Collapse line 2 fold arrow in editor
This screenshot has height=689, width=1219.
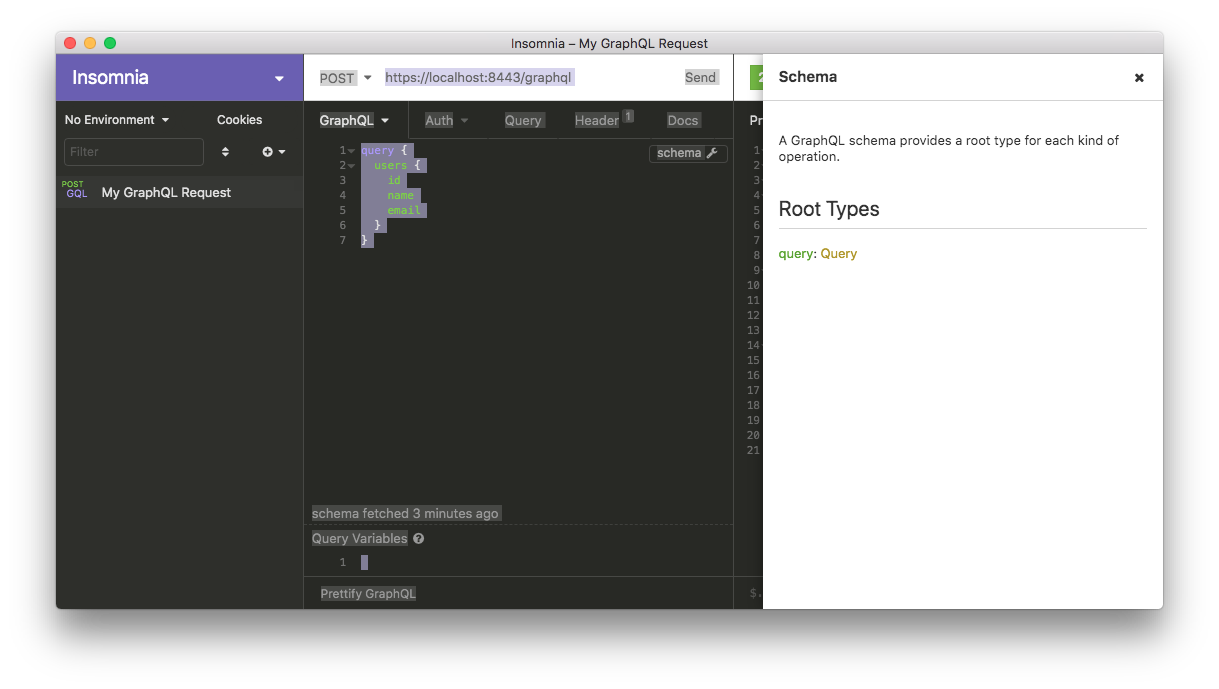click(x=352, y=166)
